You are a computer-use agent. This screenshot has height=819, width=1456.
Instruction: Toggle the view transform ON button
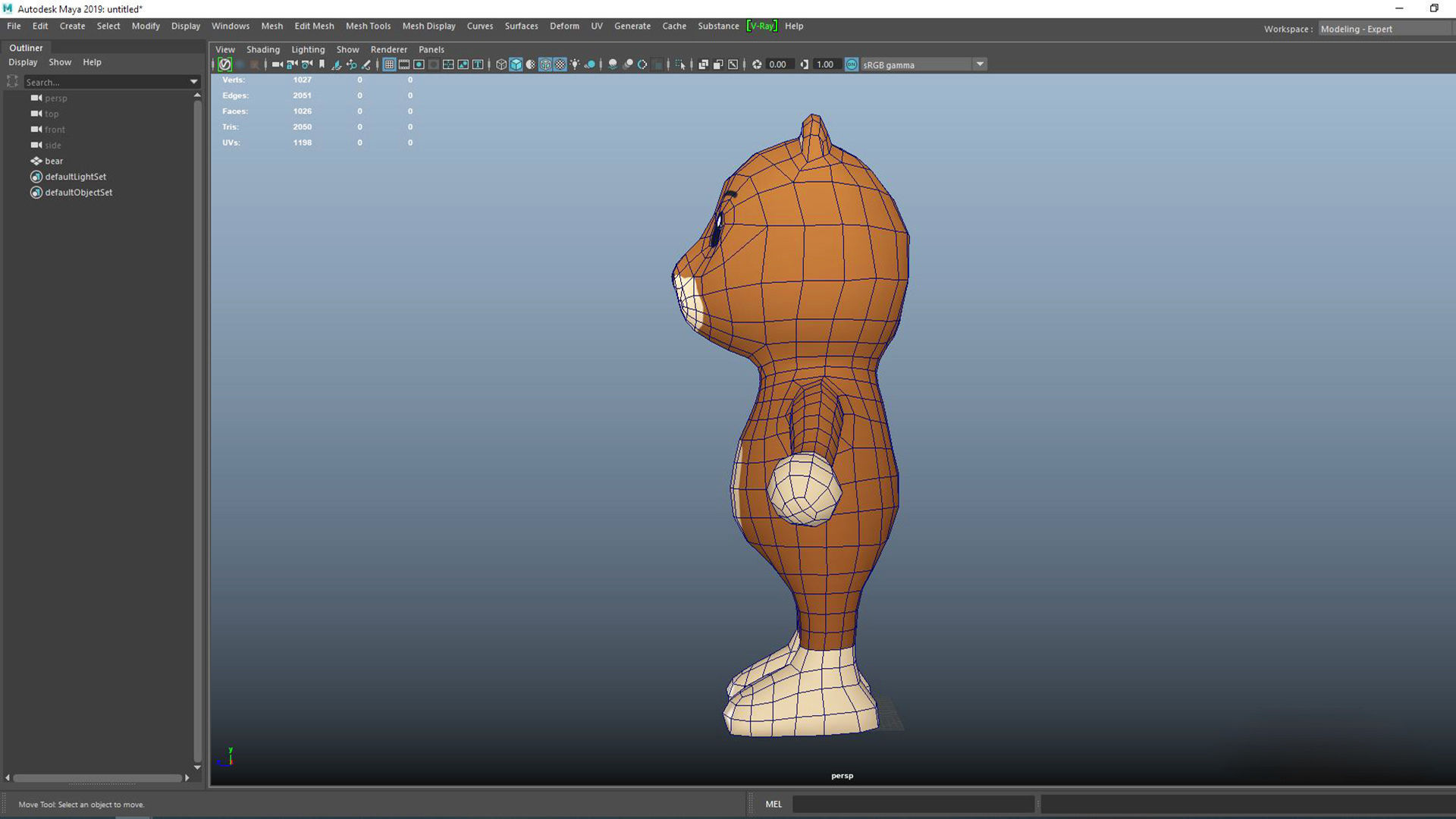(852, 64)
